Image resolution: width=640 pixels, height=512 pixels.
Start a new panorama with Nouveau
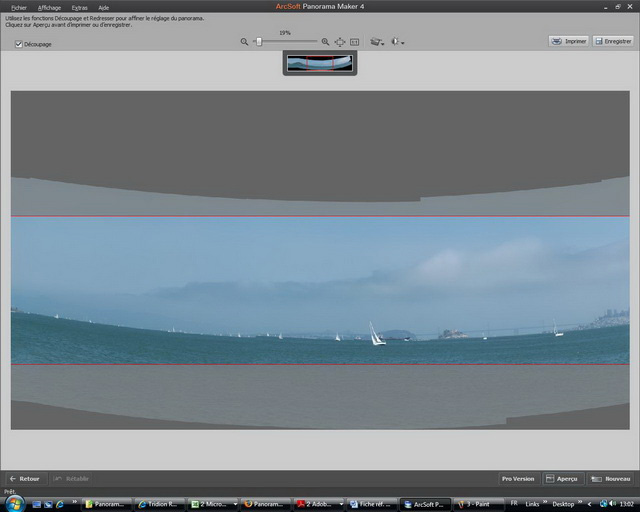click(x=611, y=479)
